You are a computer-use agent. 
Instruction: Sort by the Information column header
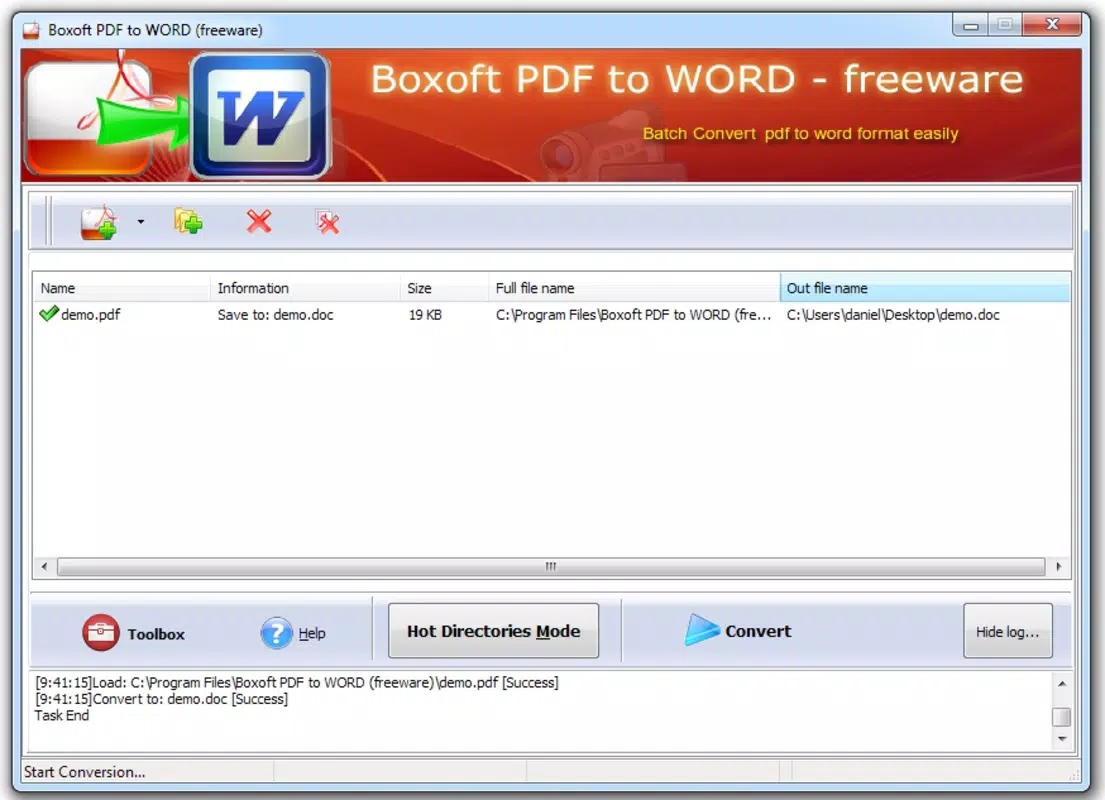coord(305,288)
